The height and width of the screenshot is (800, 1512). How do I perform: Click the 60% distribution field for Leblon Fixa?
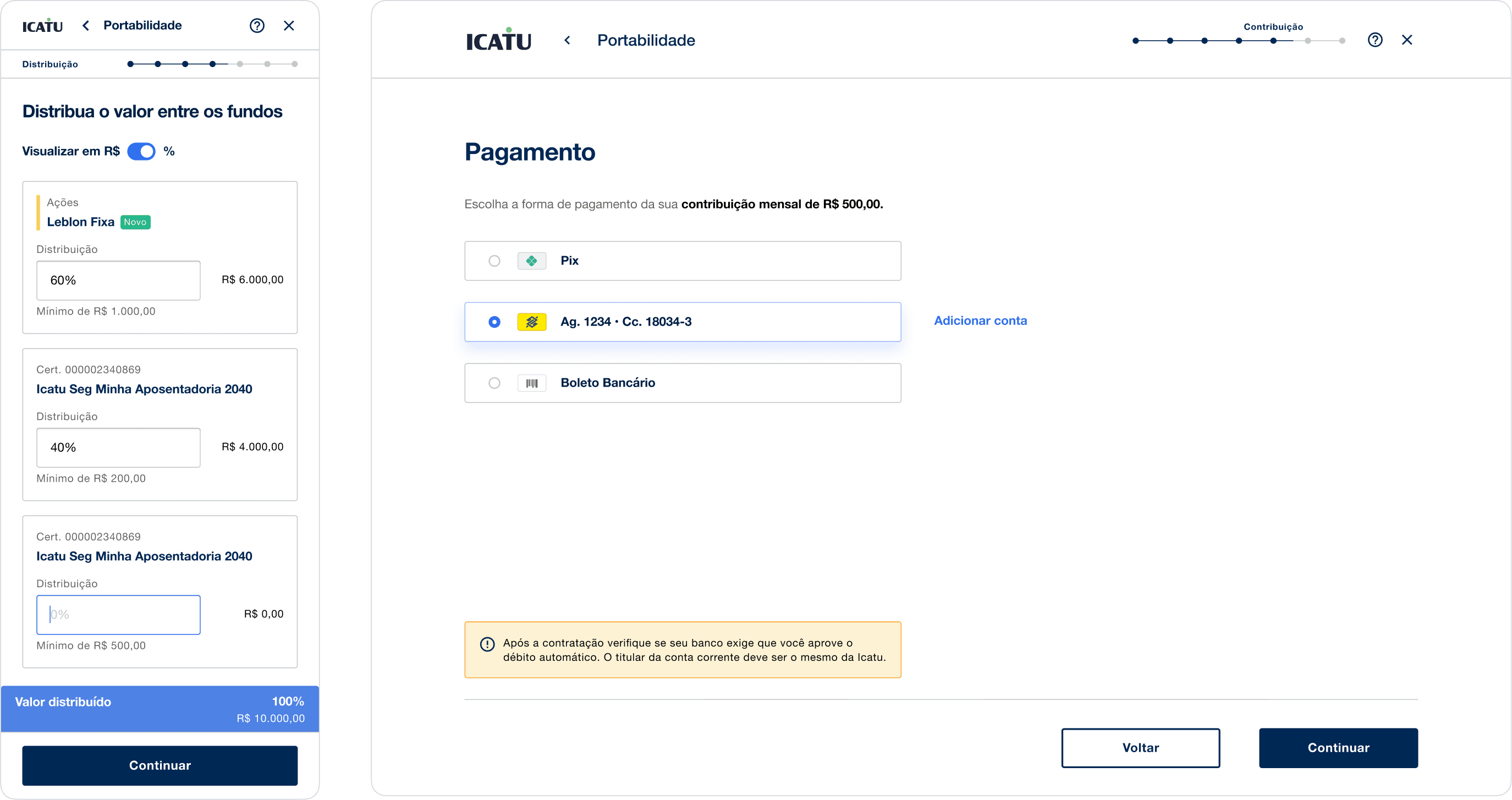(x=119, y=280)
